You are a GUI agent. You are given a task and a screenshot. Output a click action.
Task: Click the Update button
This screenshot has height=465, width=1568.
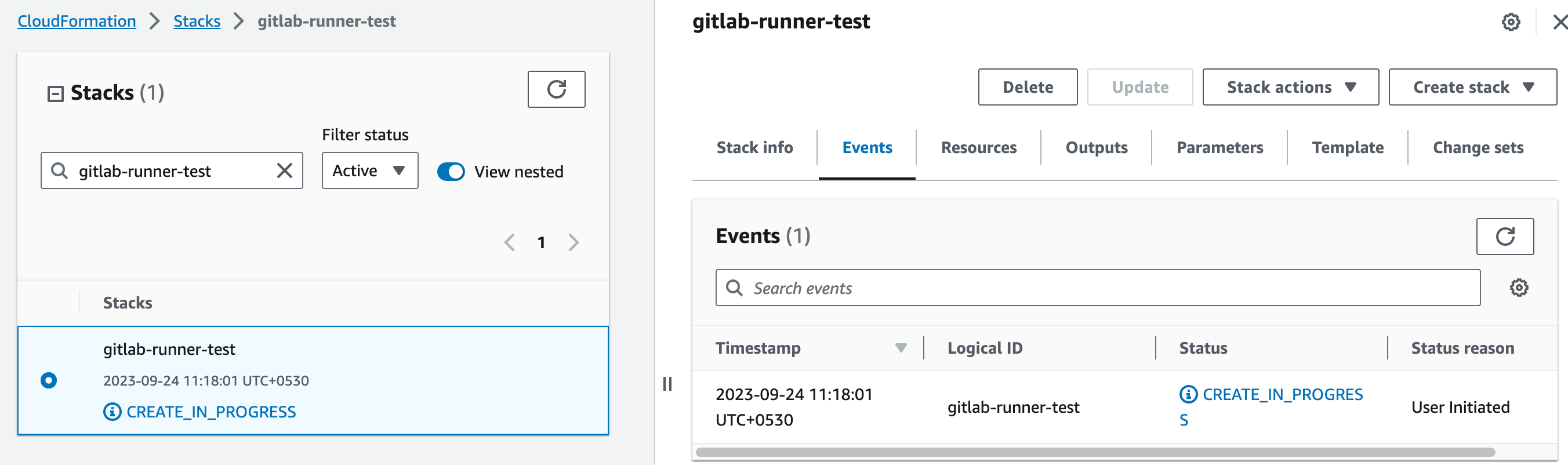click(x=1139, y=87)
